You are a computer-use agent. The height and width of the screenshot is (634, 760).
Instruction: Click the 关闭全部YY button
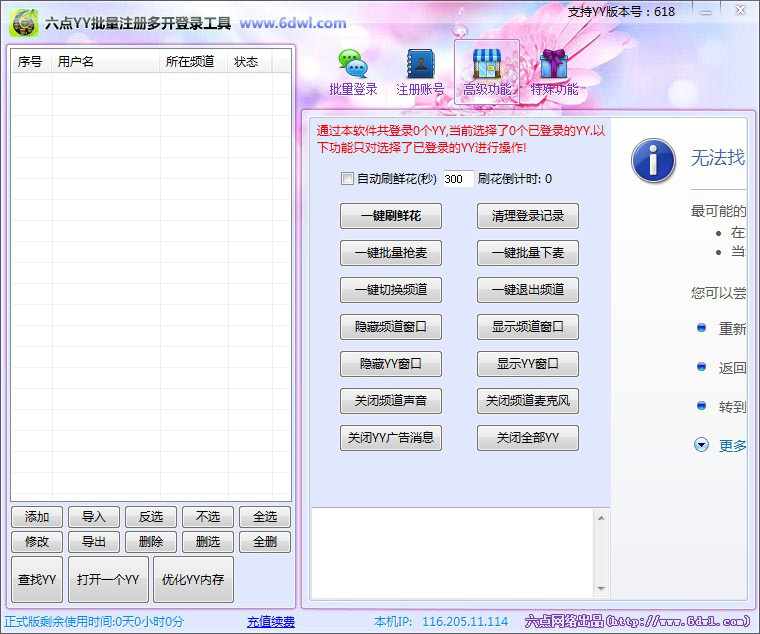(528, 438)
